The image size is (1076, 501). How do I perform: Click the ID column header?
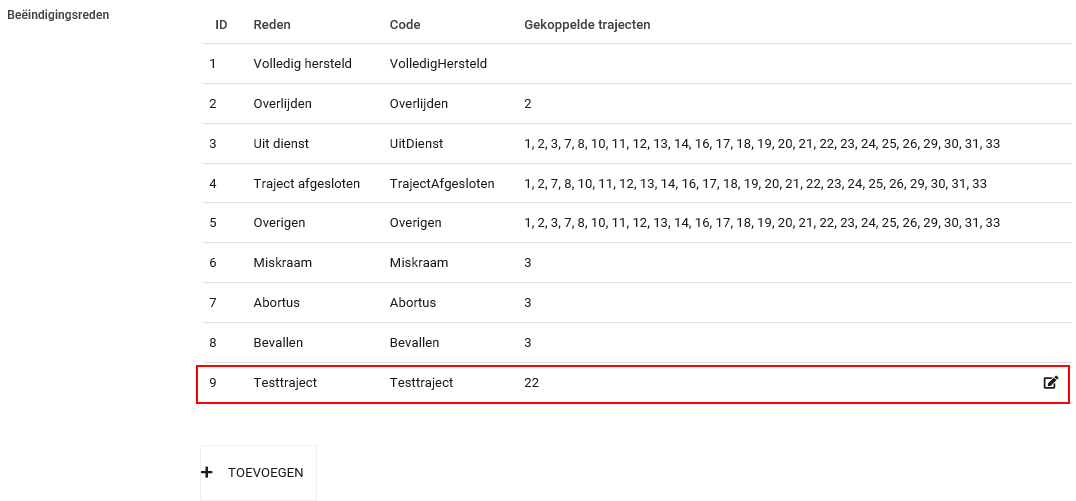221,24
